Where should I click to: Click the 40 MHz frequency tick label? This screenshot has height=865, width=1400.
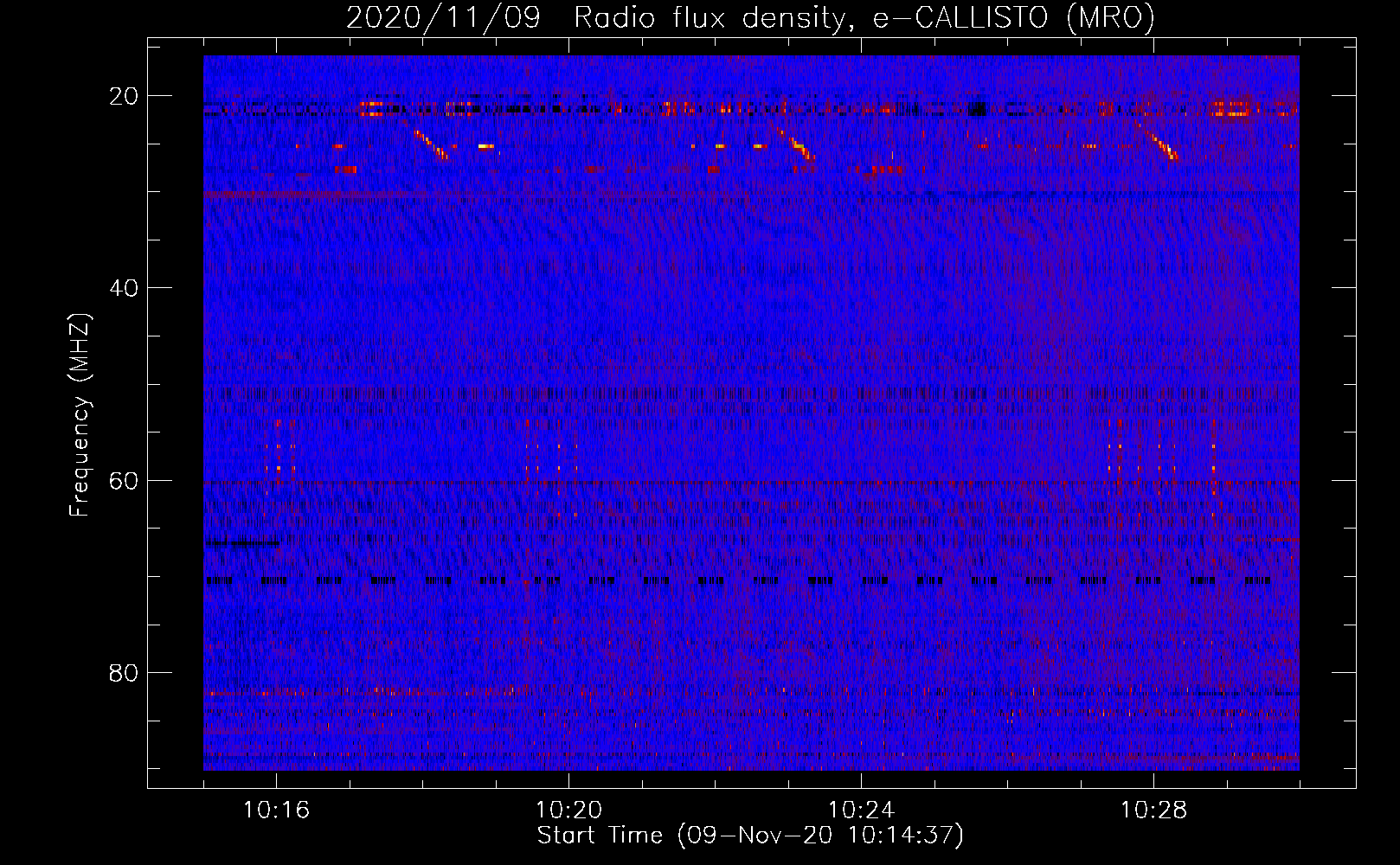point(124,288)
